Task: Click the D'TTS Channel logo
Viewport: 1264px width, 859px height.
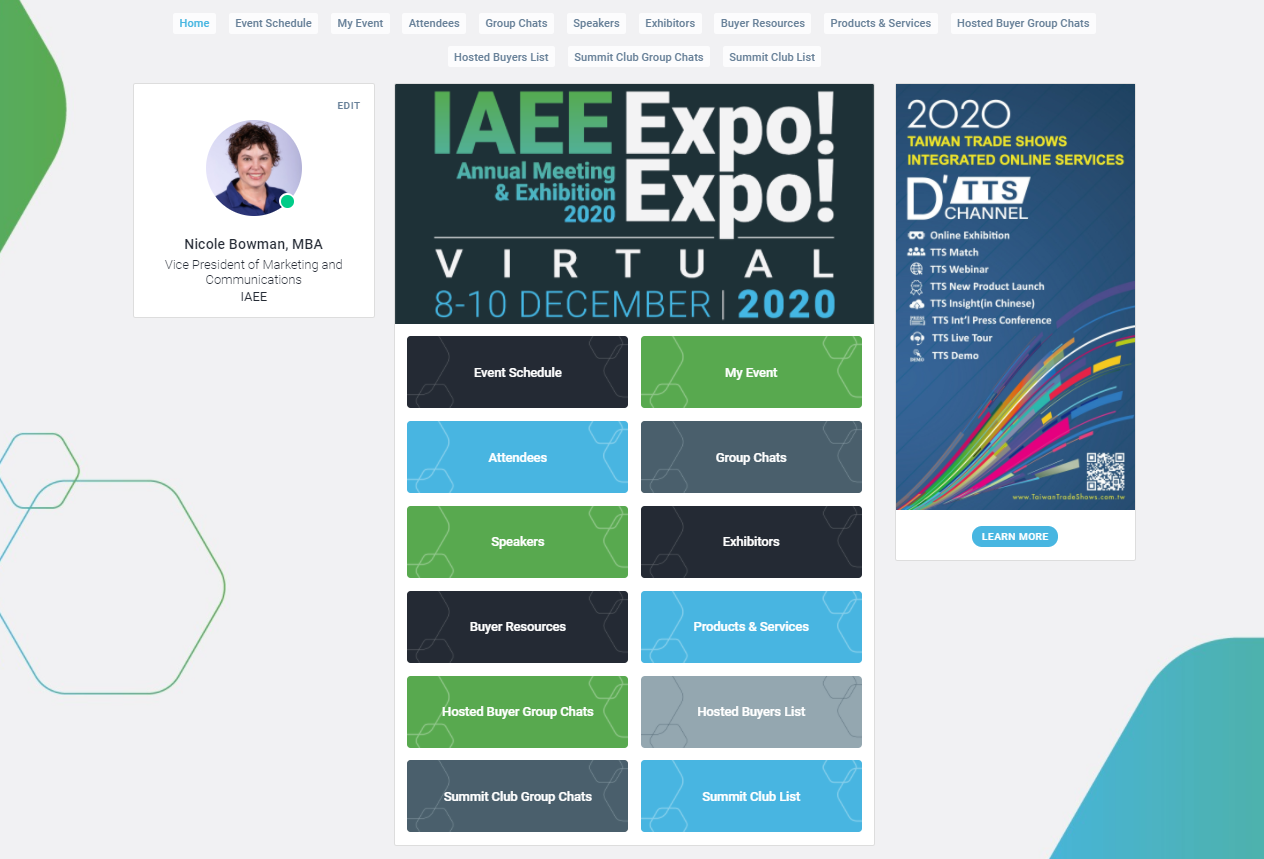Action: [x=968, y=198]
